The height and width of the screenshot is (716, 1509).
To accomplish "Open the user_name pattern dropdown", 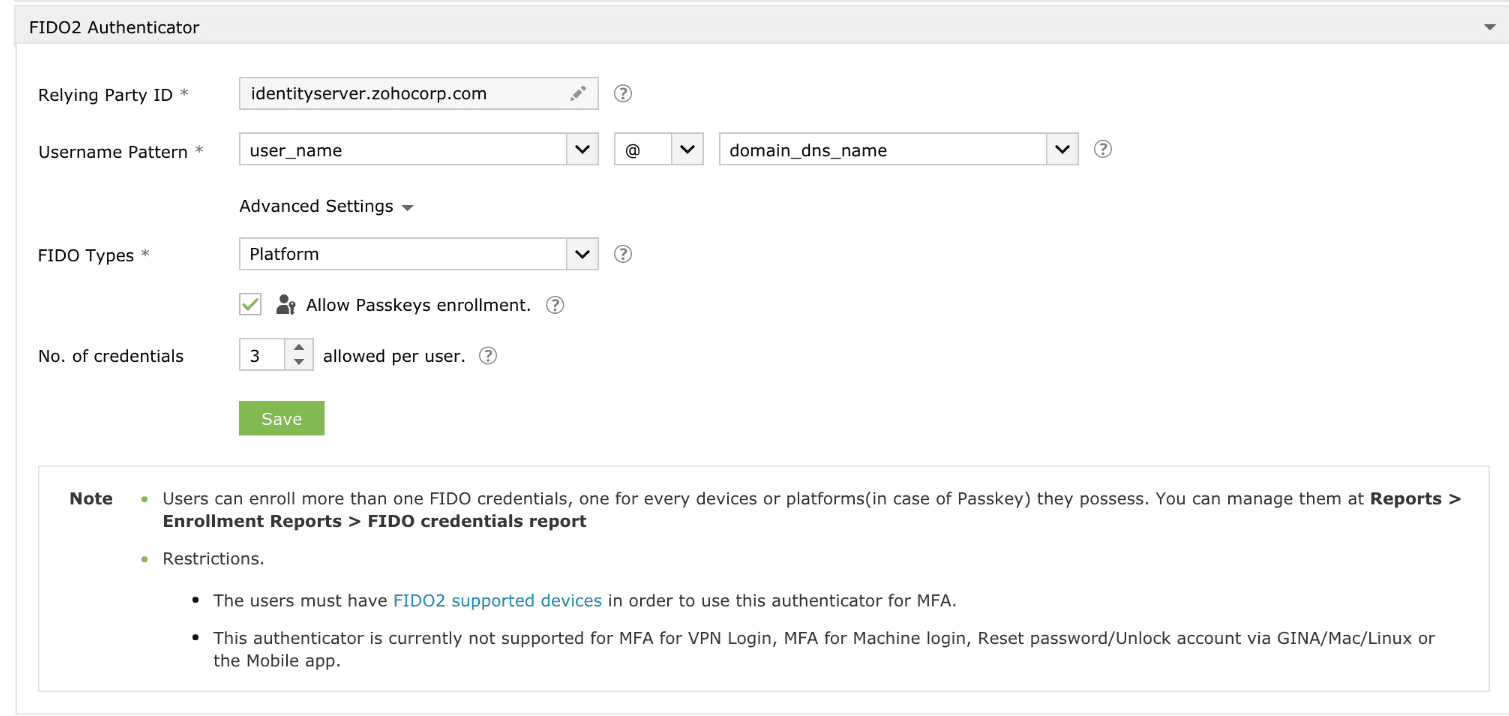I will pos(582,150).
